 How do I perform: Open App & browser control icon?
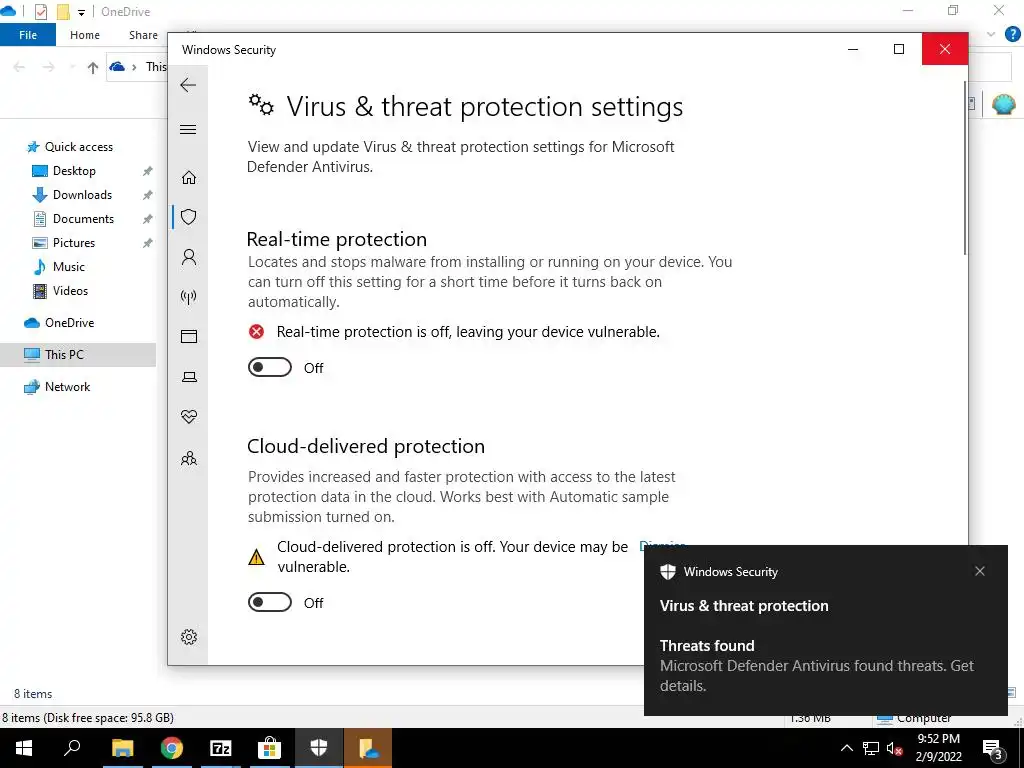coord(189,336)
